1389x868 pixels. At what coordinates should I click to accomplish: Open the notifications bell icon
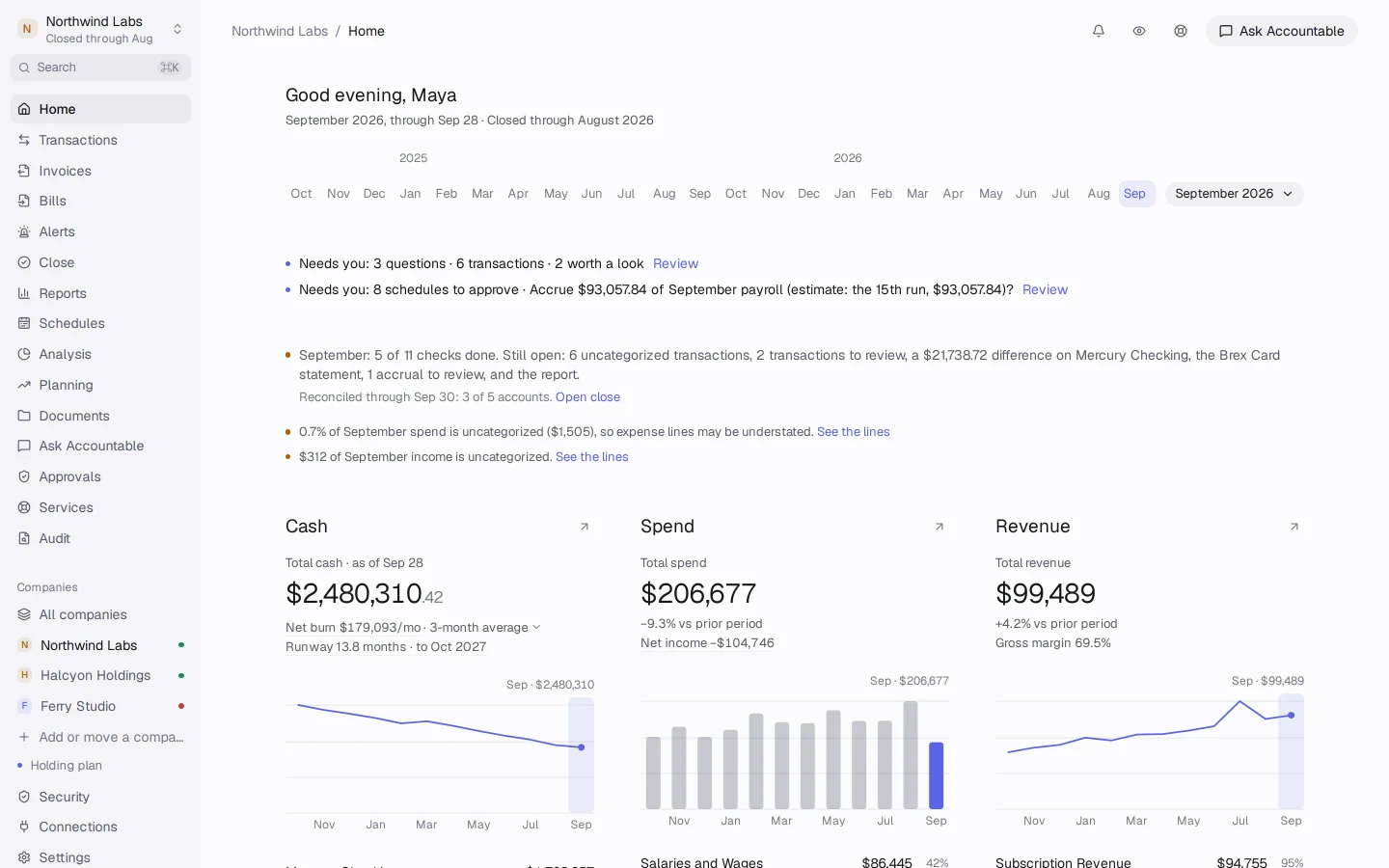tap(1098, 31)
